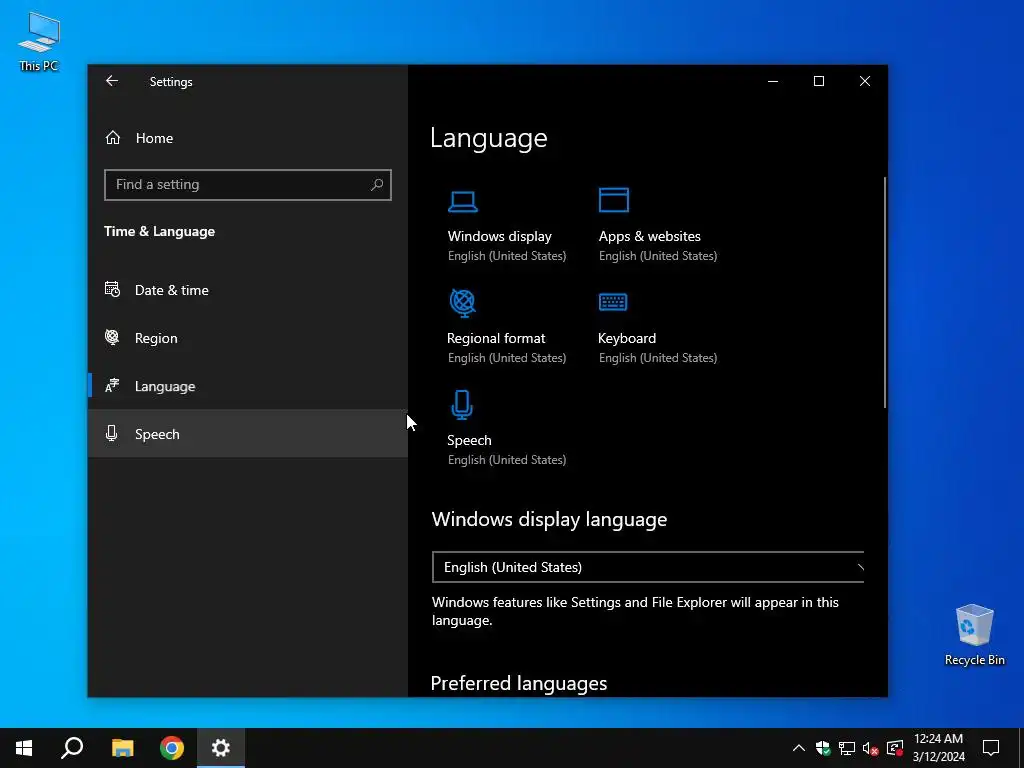Maximize the Settings window
The height and width of the screenshot is (768, 1024).
click(819, 81)
